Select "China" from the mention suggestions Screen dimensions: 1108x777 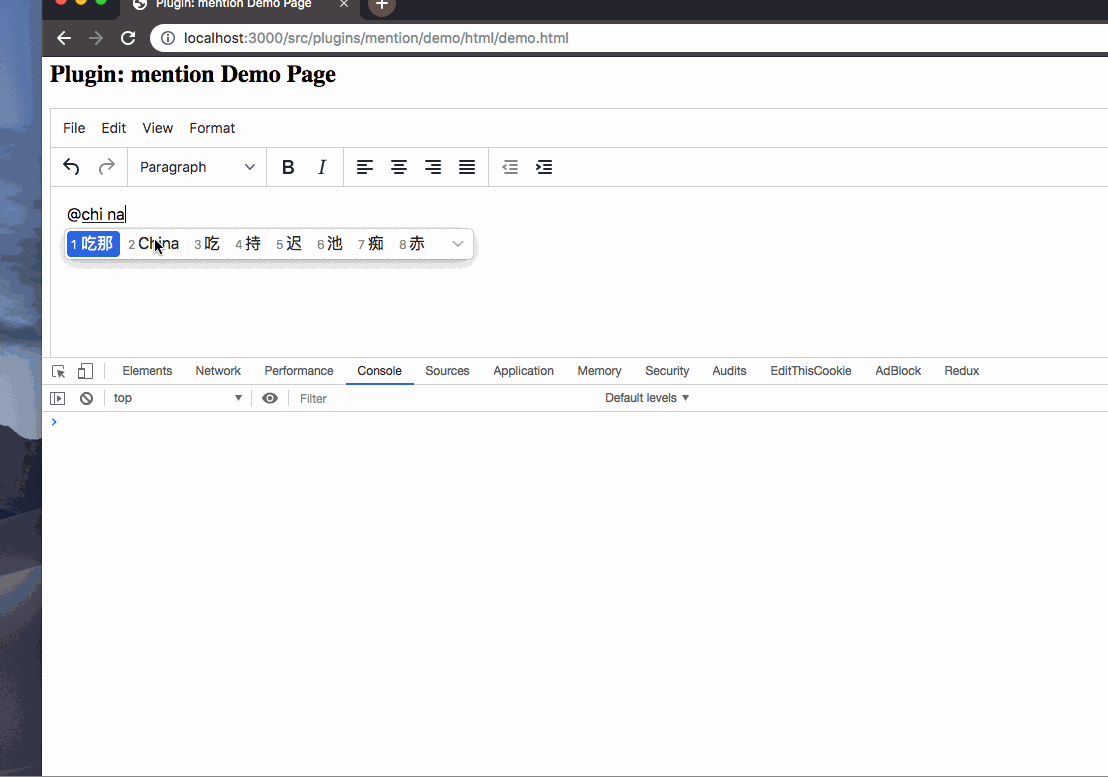click(158, 243)
